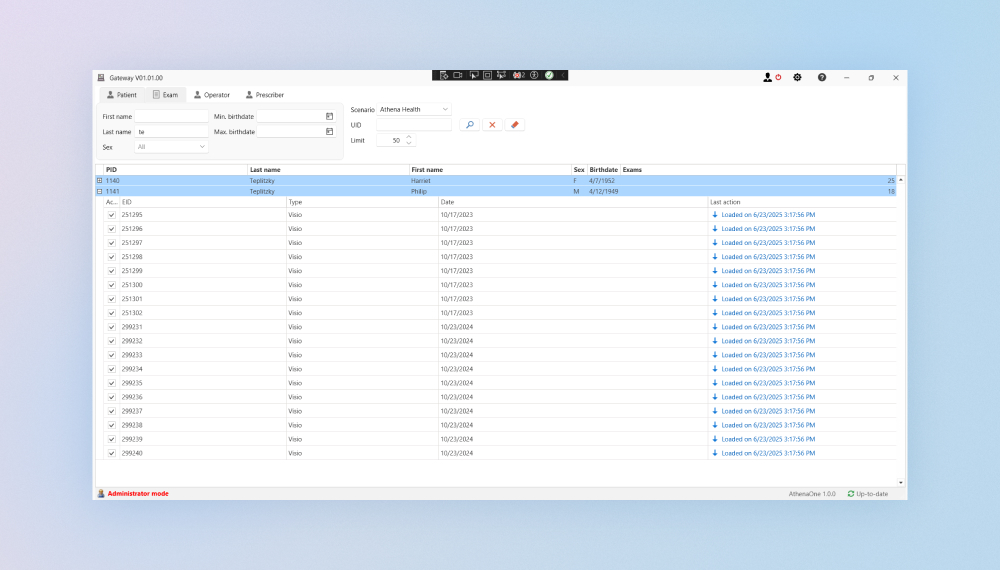Uncheck the checkbox for exam 251296
Image resolution: width=1000 pixels, height=570 pixels.
click(112, 229)
